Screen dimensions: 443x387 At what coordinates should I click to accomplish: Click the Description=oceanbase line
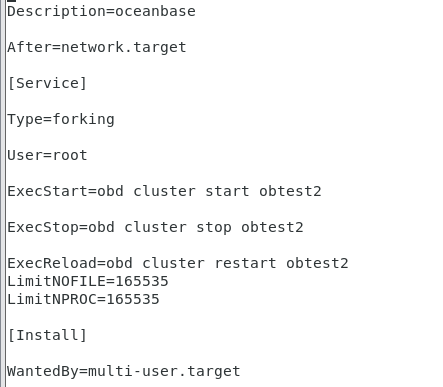click(x=101, y=12)
